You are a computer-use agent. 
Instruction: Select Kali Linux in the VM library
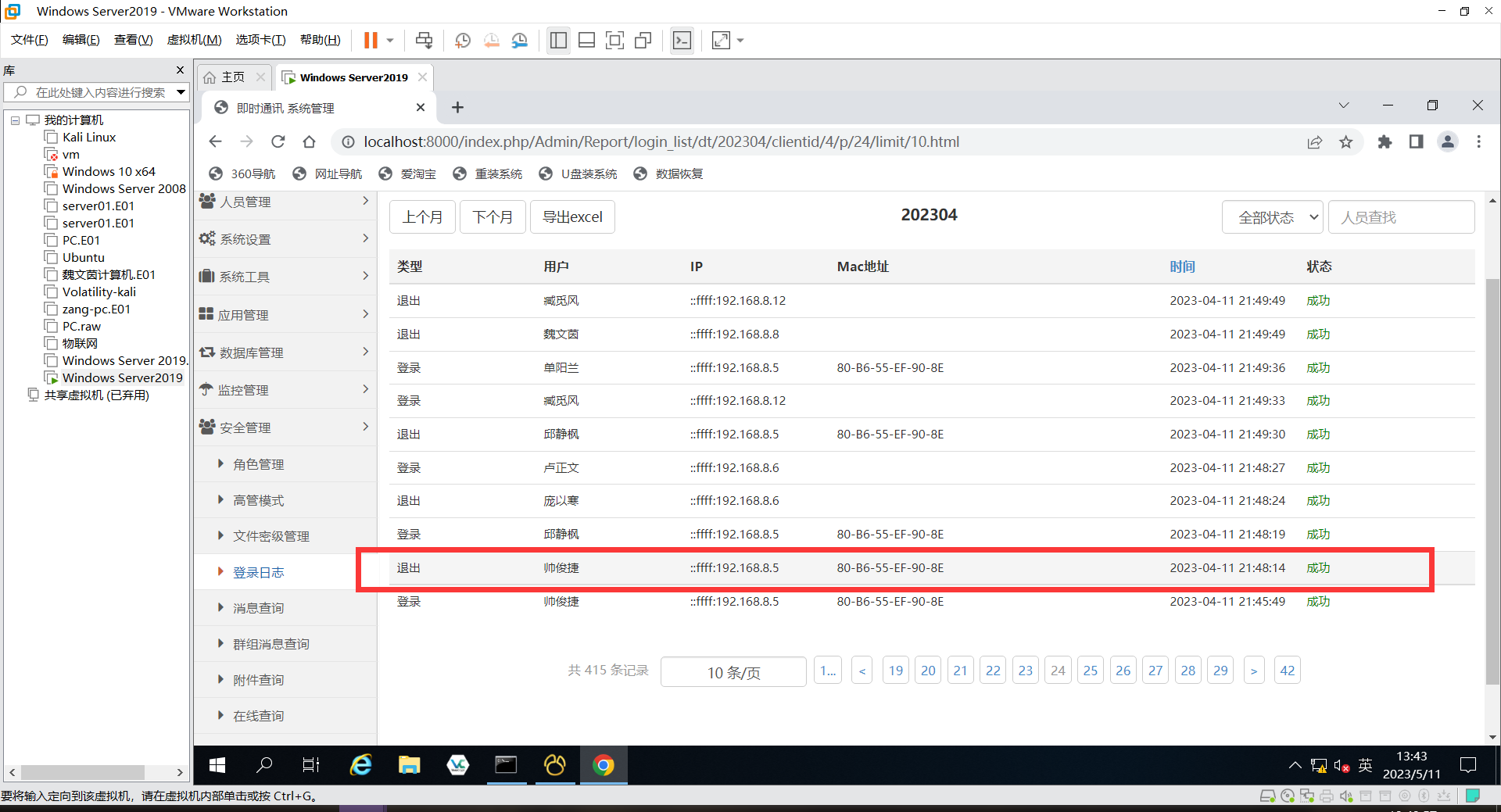(89, 137)
